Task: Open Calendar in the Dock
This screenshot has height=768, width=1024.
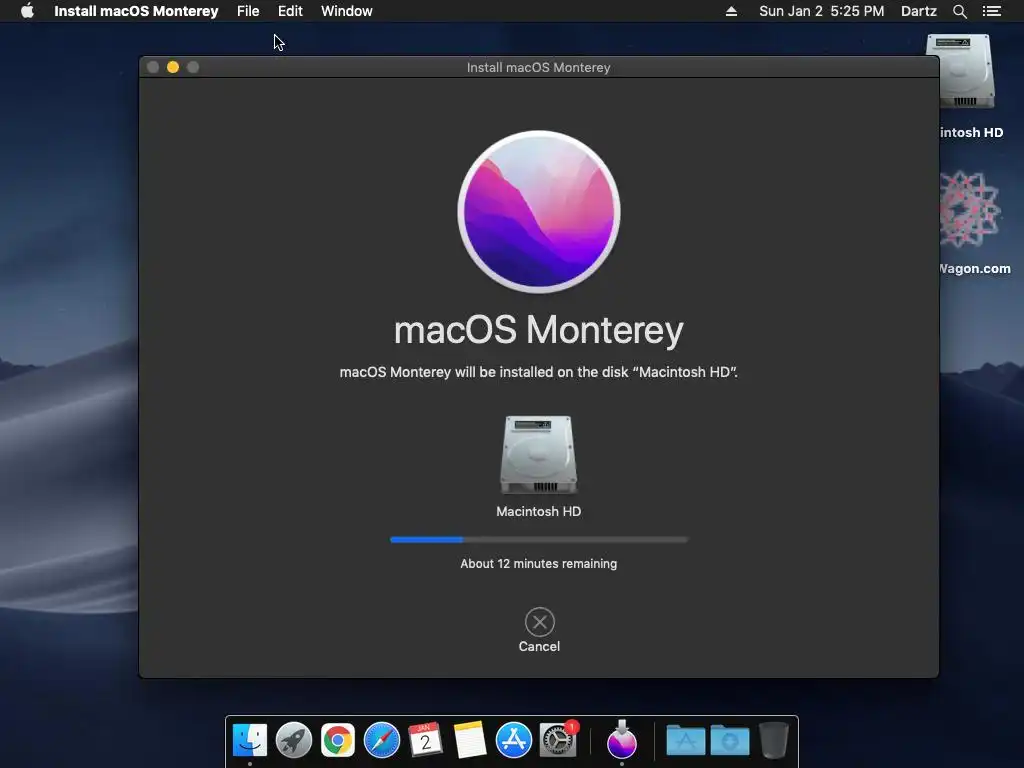Action: pyautogui.click(x=425, y=741)
